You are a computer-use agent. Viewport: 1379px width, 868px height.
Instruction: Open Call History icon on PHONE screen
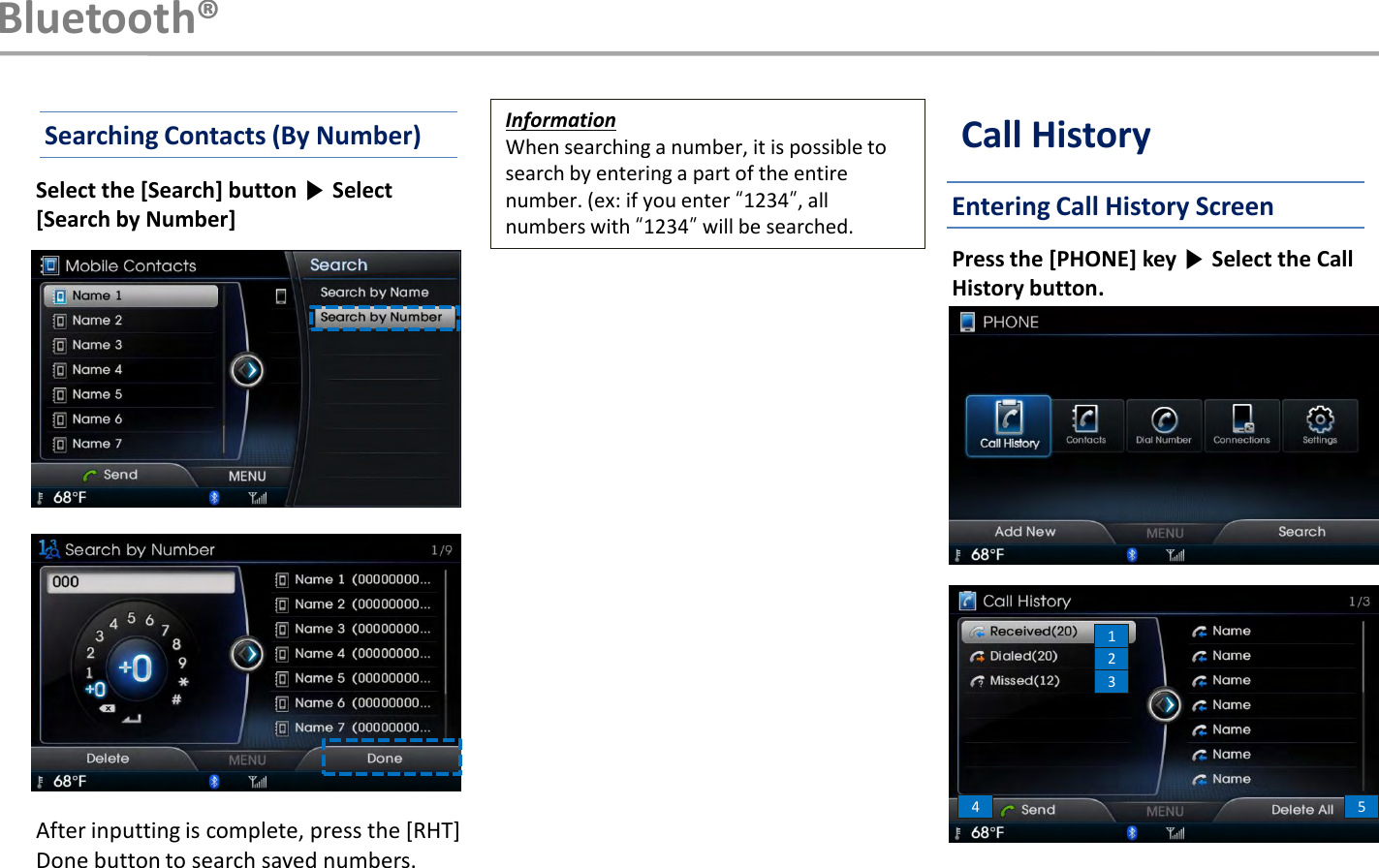(1009, 425)
